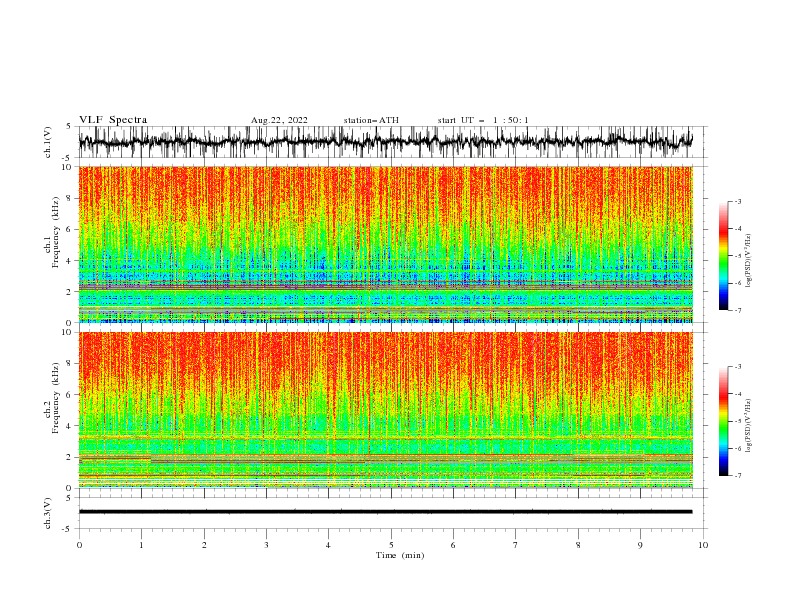Image resolution: width=792 pixels, height=612 pixels.
Task: Click the upper color scale log(PSD) label
Action: point(748,261)
